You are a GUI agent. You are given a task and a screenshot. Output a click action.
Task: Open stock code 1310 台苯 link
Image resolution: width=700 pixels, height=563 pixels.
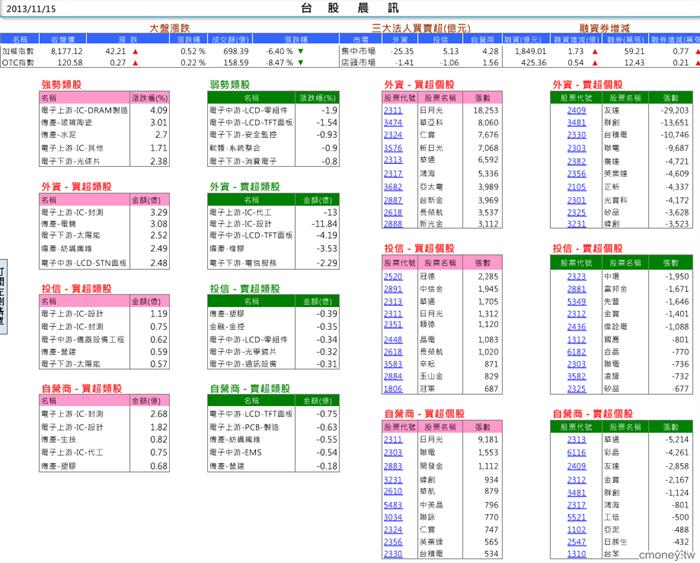tap(576, 553)
